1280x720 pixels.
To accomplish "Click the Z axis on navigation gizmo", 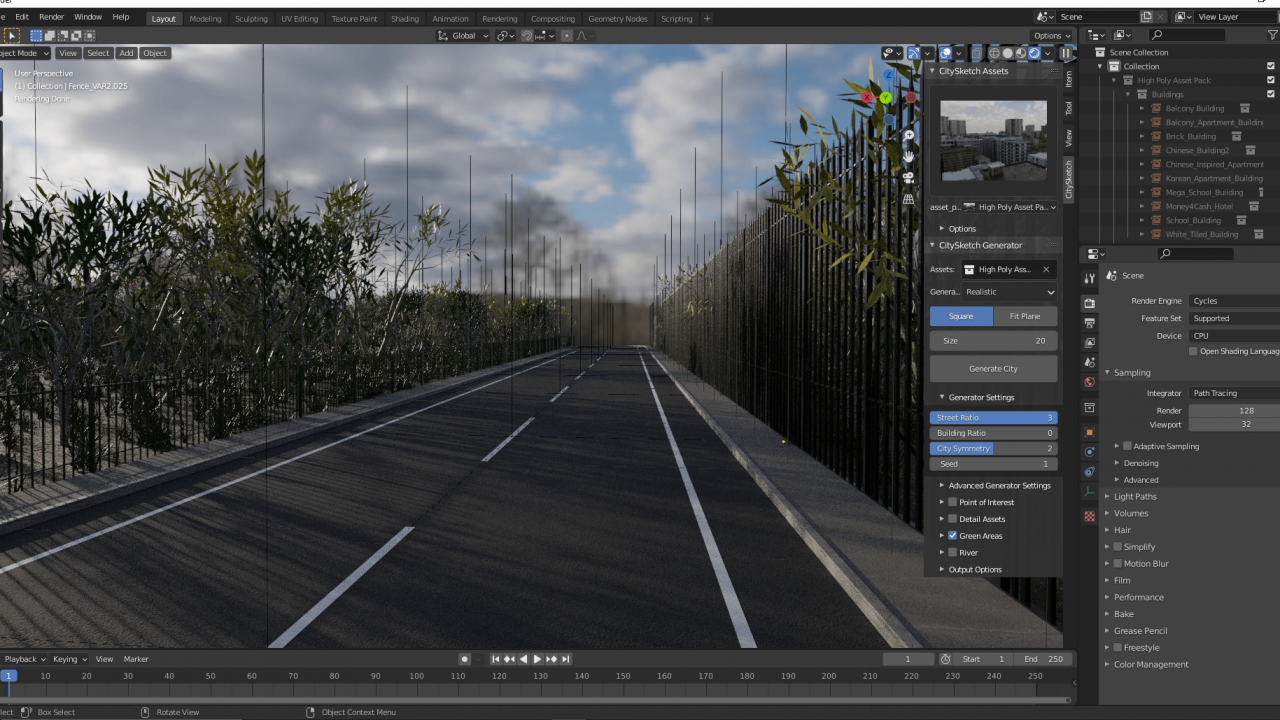I will [x=888, y=75].
